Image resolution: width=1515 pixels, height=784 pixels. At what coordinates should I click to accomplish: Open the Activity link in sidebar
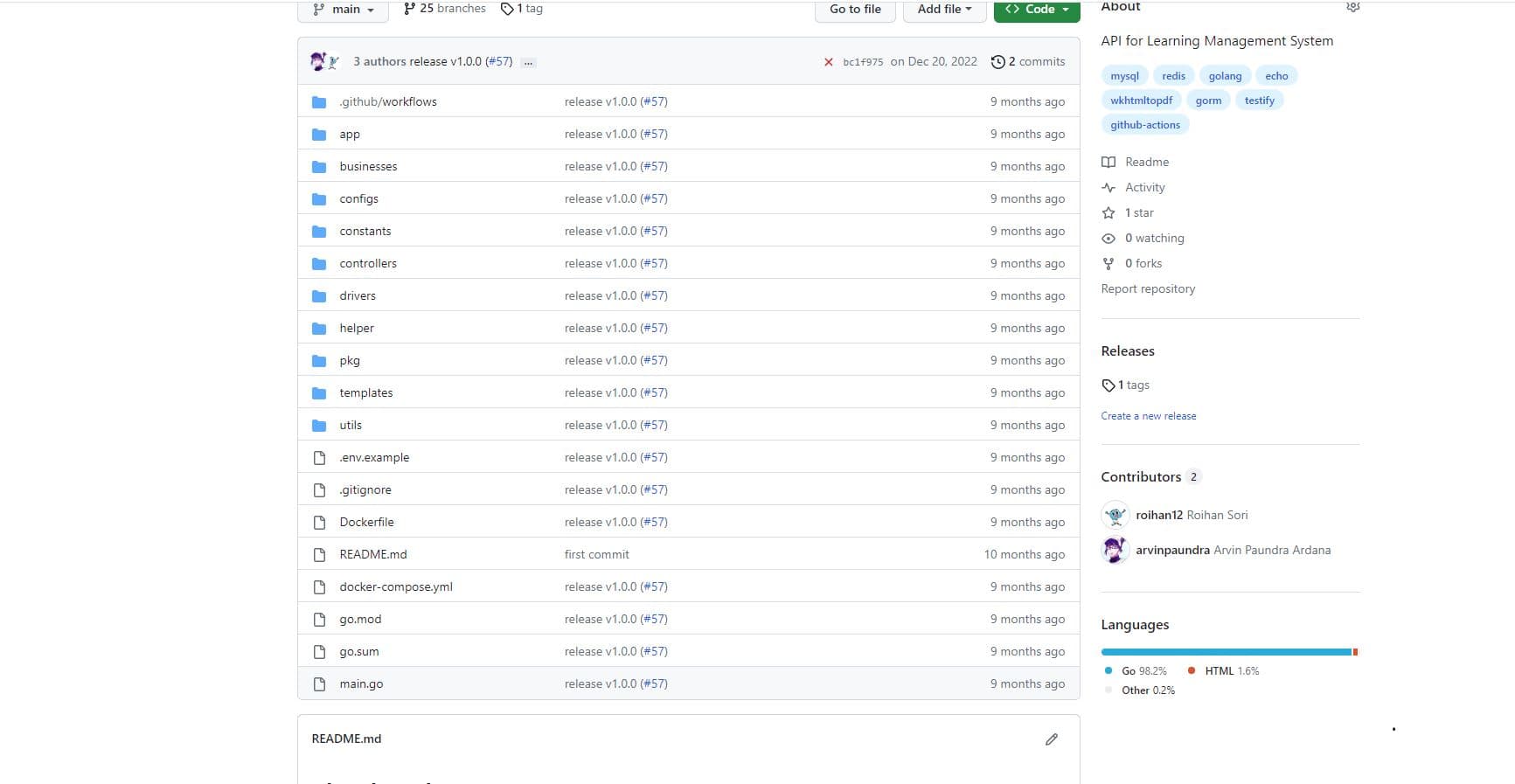pyautogui.click(x=1144, y=188)
